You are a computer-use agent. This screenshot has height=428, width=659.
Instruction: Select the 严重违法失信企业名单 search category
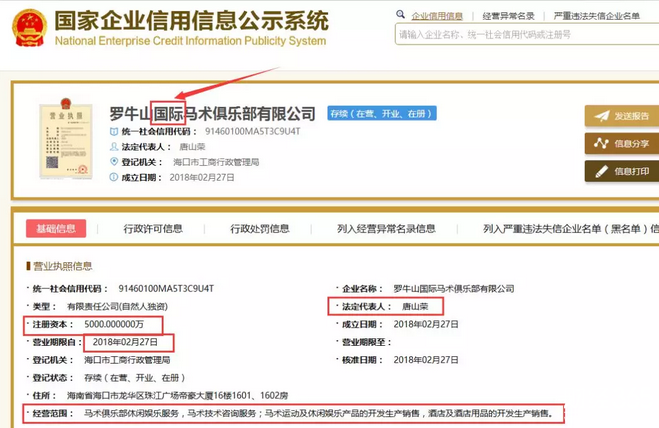pos(596,16)
